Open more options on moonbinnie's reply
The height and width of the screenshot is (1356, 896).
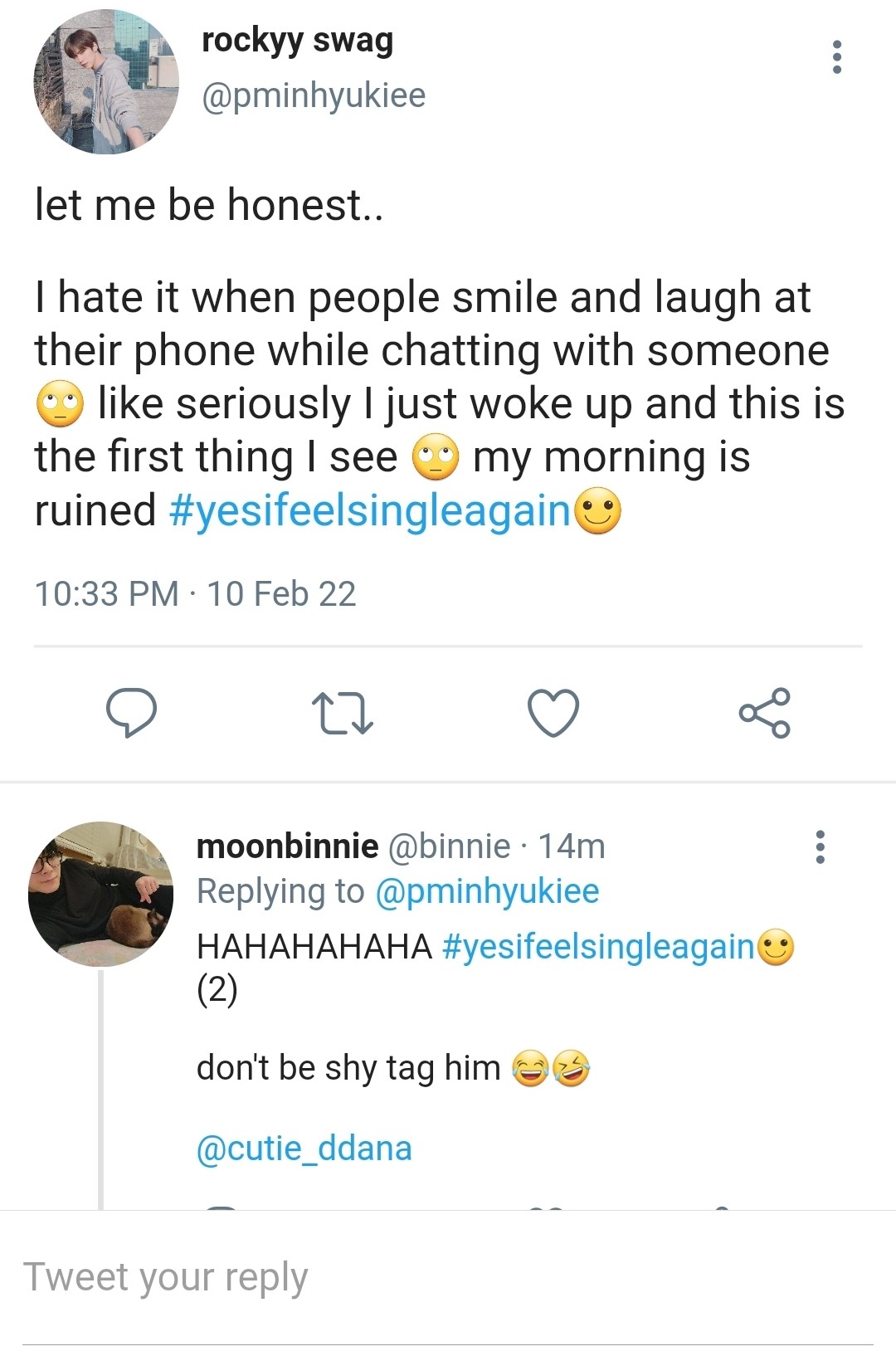[820, 846]
